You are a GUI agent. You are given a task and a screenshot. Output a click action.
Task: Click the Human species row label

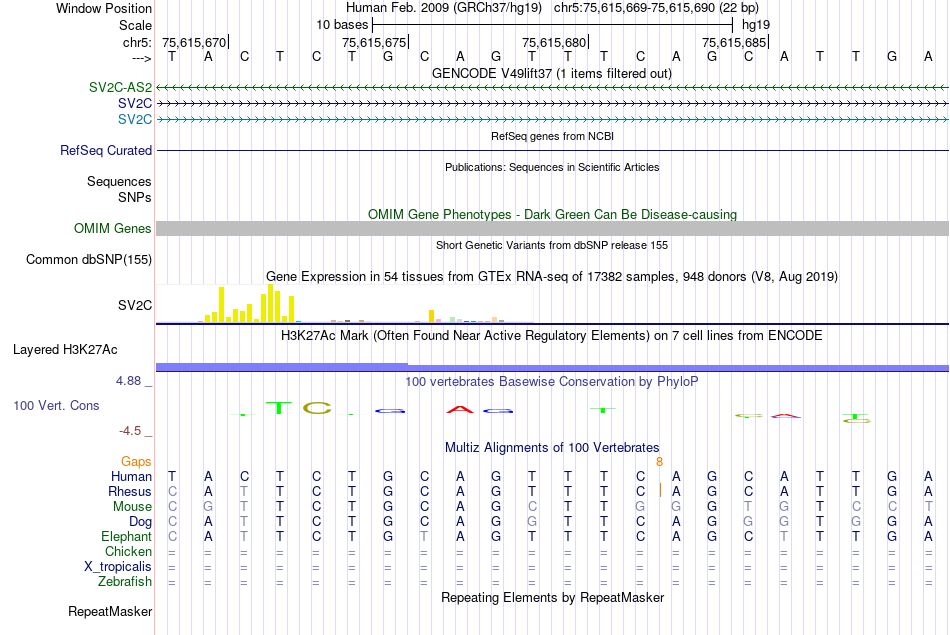(x=131, y=477)
